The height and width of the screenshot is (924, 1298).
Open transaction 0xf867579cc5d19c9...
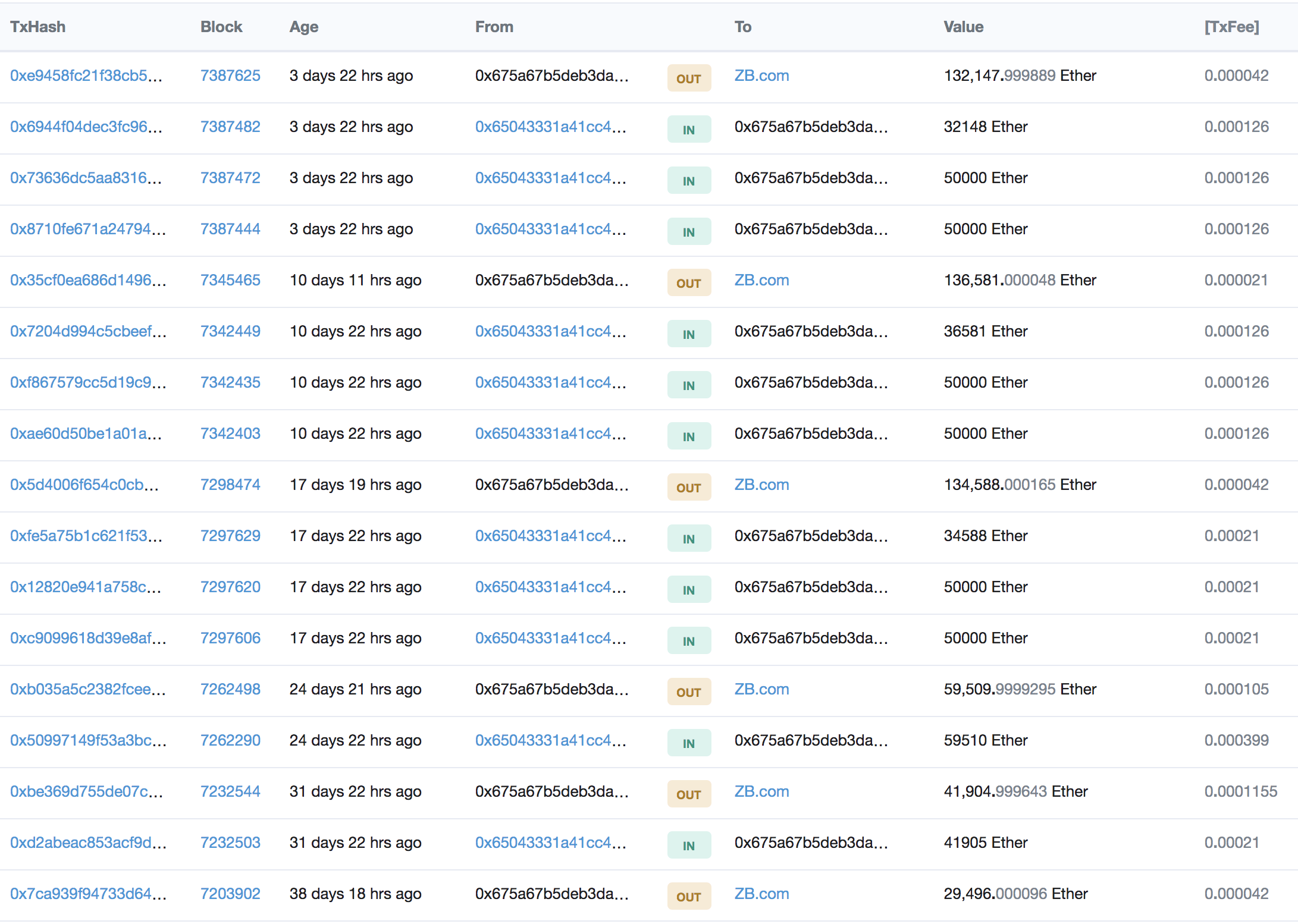[x=88, y=382]
